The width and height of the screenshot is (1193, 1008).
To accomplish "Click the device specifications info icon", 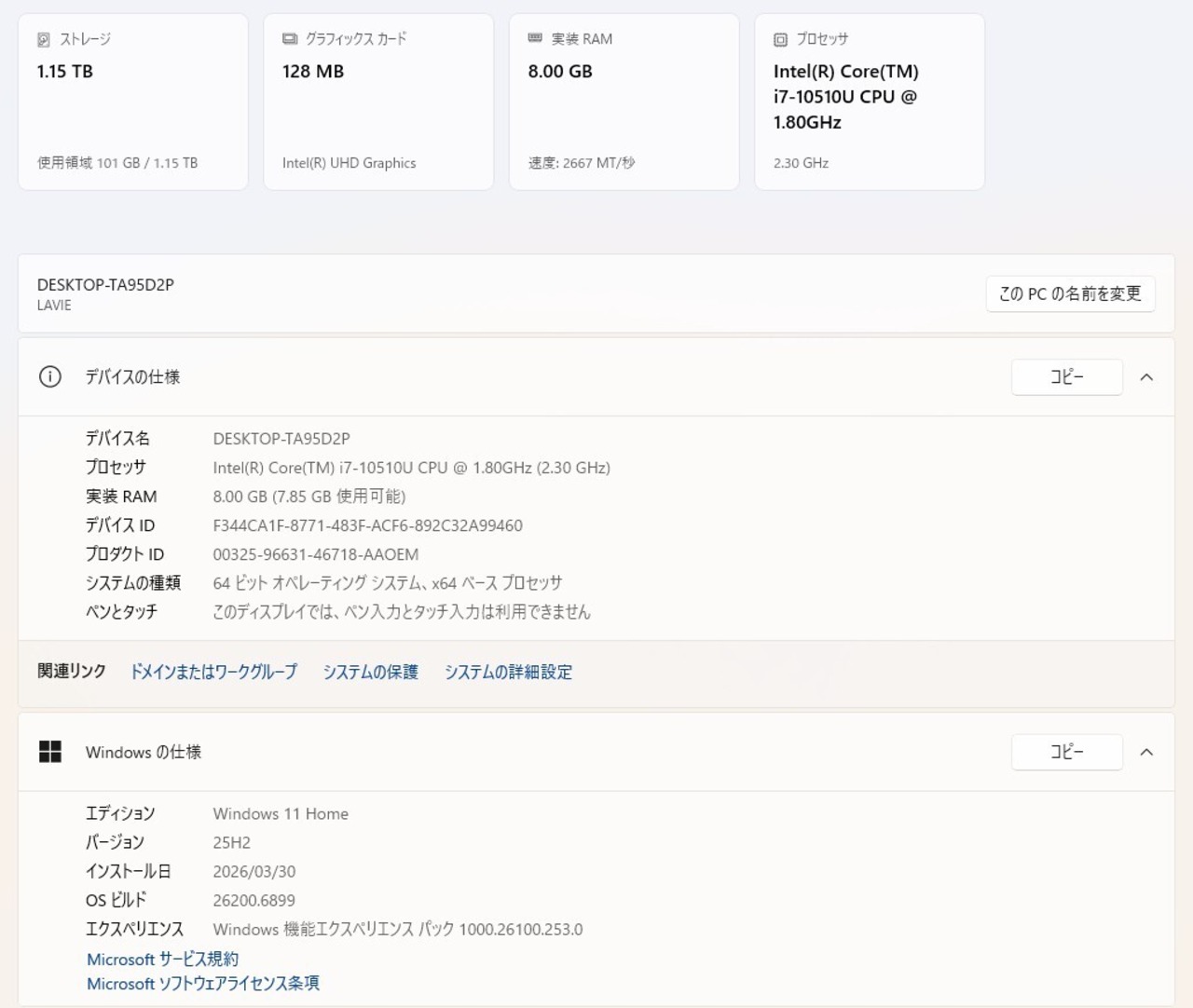I will [50, 376].
